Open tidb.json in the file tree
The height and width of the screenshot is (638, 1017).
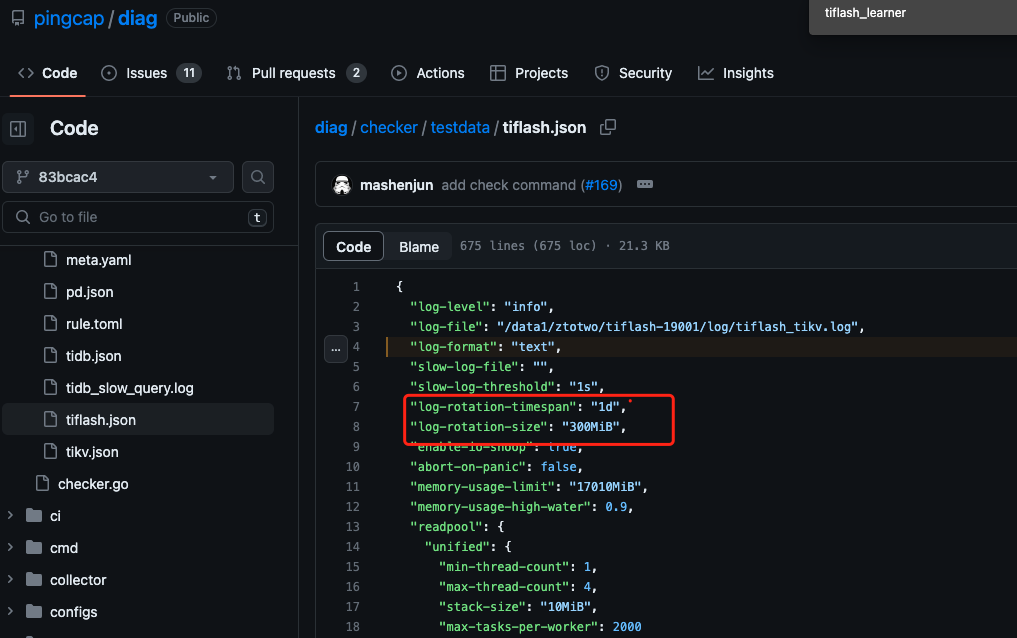click(x=93, y=356)
